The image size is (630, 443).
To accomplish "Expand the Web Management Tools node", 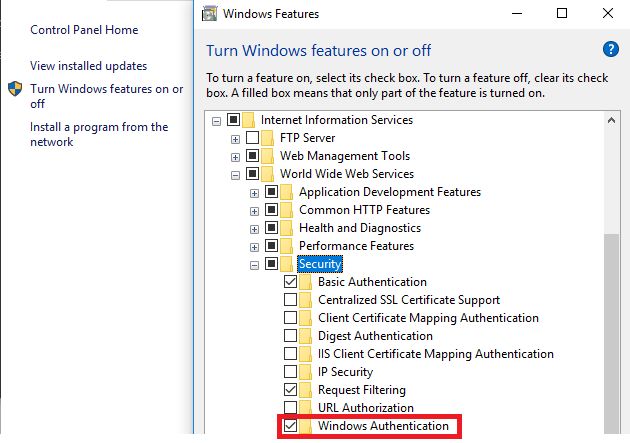I will 235,157.
